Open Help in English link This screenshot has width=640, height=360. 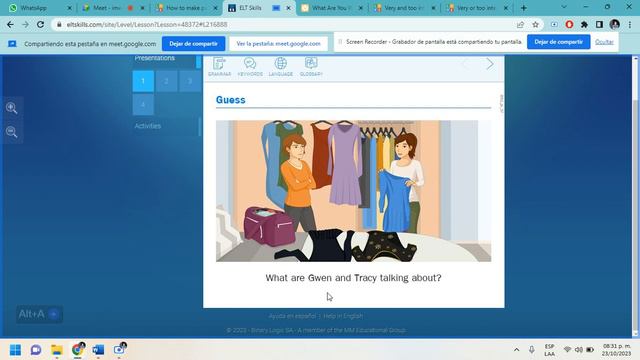(343, 316)
